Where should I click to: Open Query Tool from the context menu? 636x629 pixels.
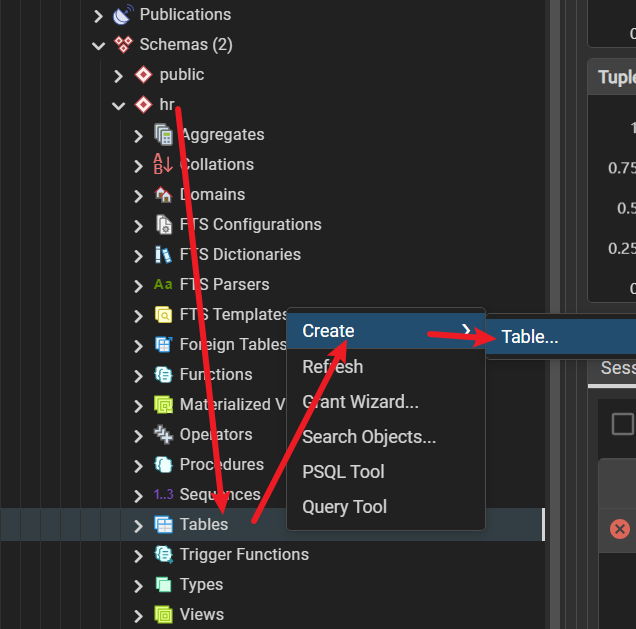tap(344, 507)
